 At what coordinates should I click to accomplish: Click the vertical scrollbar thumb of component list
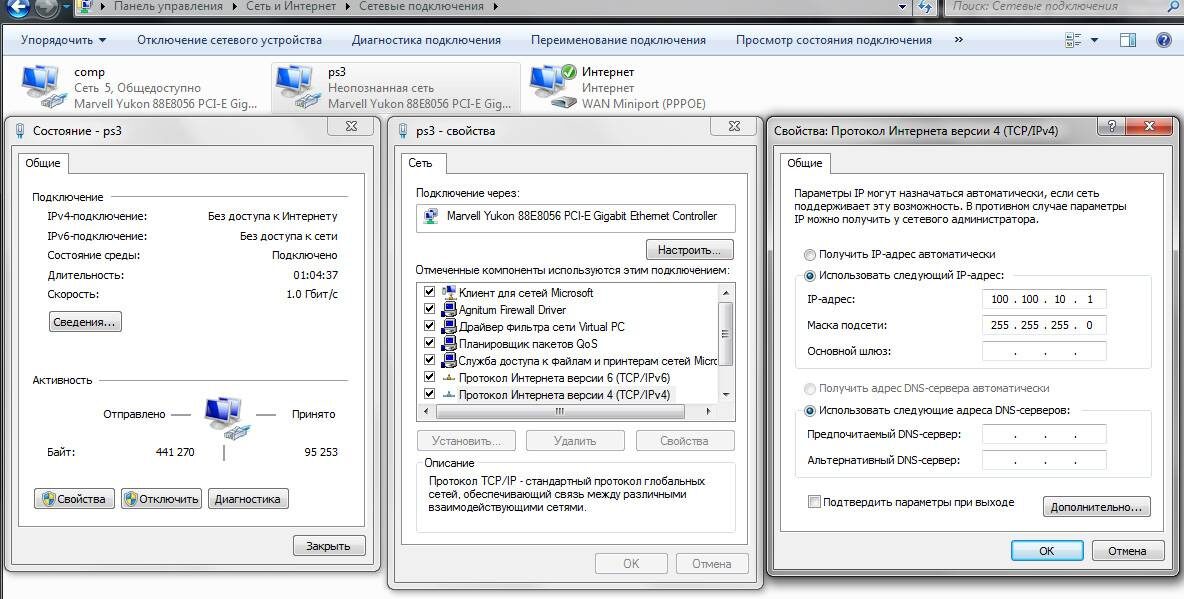[726, 333]
